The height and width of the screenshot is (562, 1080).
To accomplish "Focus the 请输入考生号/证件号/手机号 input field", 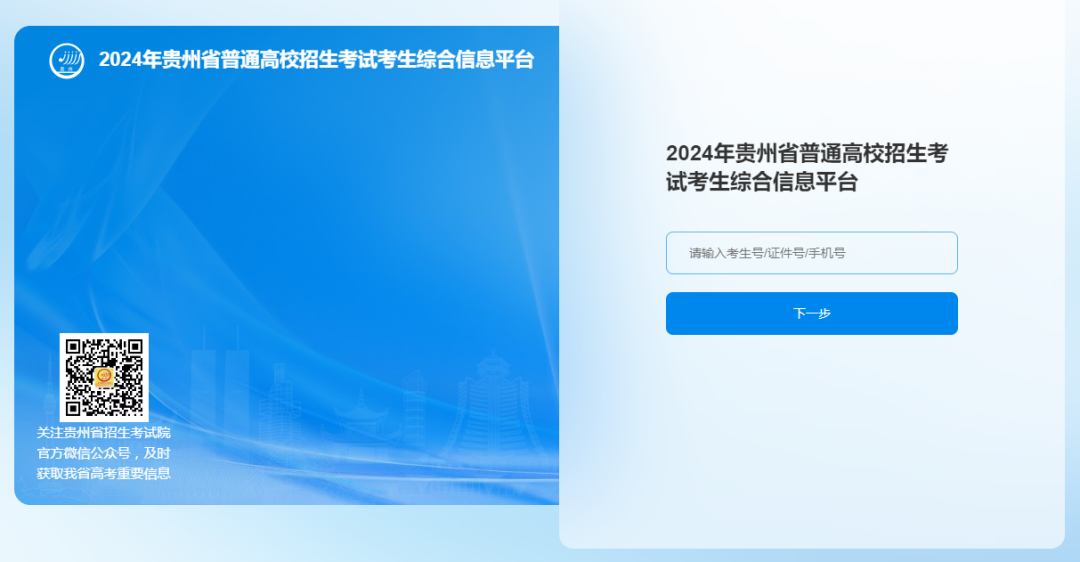I will tap(811, 253).
